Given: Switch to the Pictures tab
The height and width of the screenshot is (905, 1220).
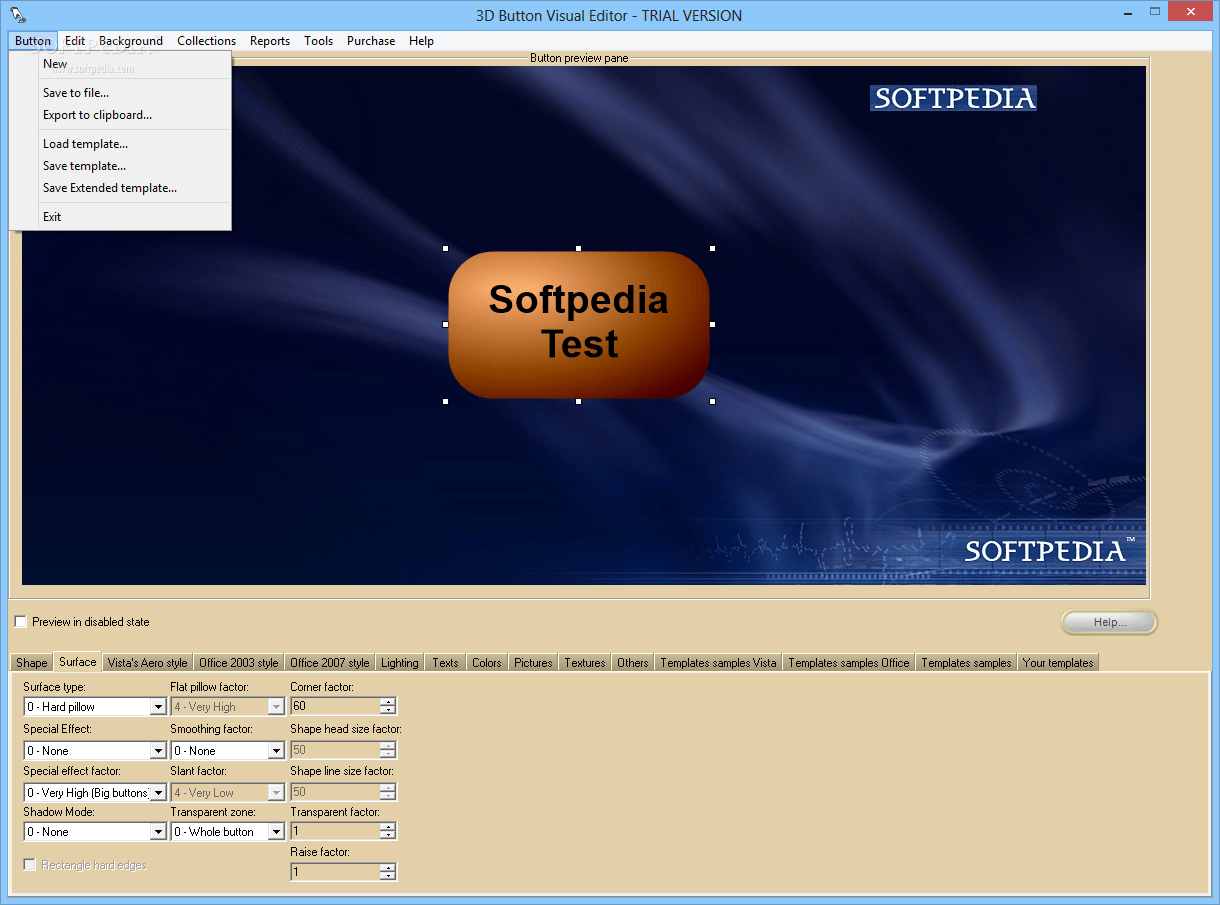Looking at the screenshot, I should tap(533, 663).
